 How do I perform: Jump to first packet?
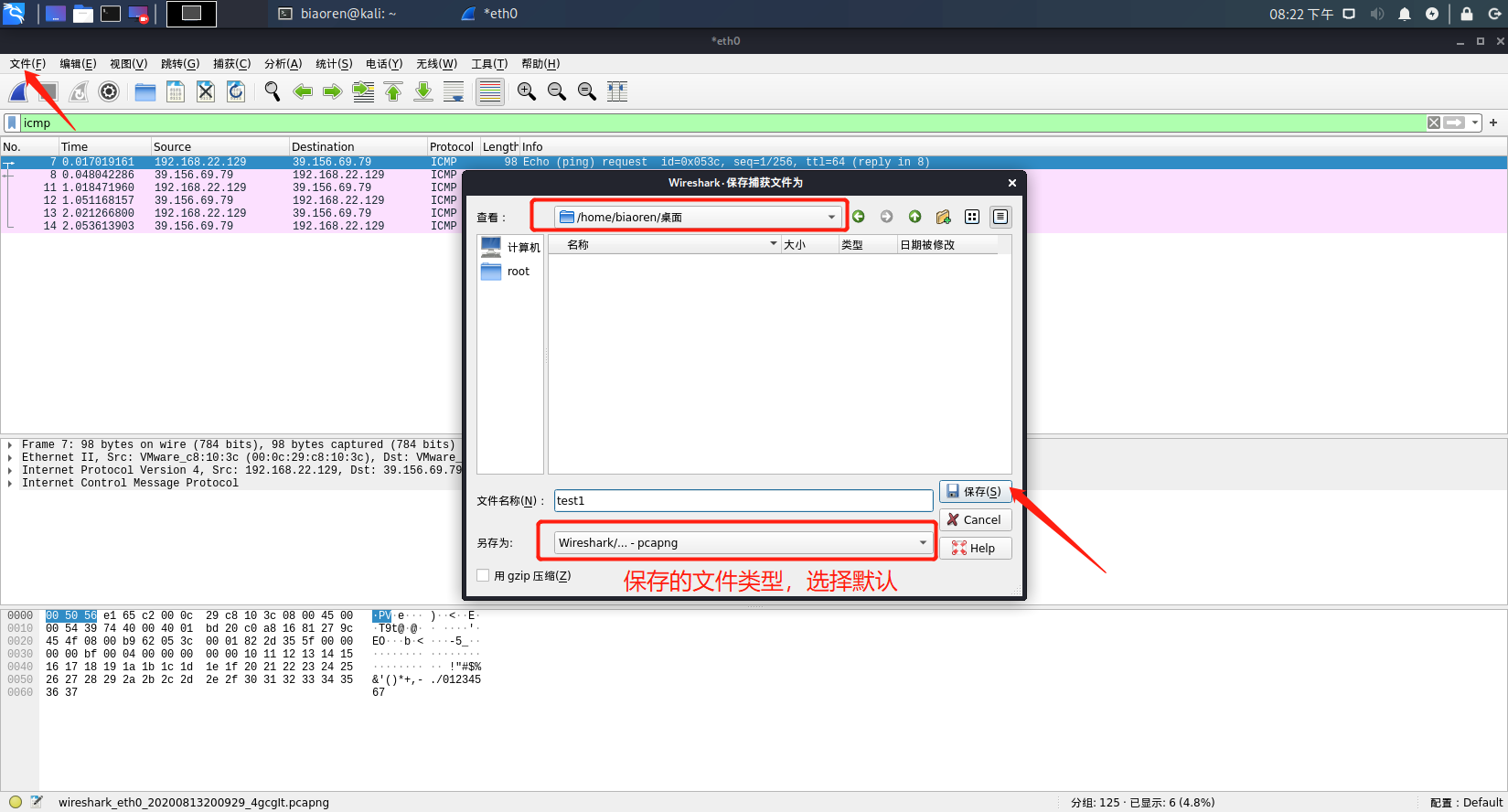tap(393, 91)
